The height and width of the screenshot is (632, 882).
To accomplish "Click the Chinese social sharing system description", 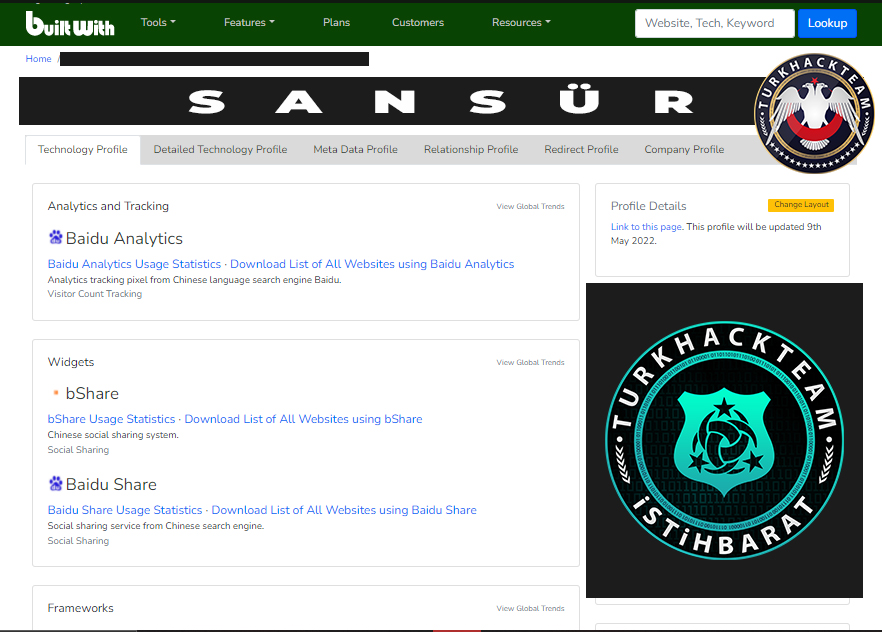I will coord(113,435).
